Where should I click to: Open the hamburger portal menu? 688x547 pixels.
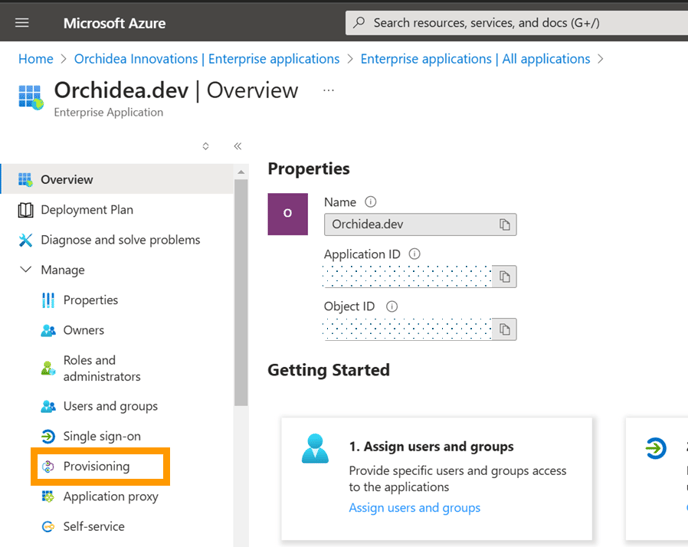[22, 22]
